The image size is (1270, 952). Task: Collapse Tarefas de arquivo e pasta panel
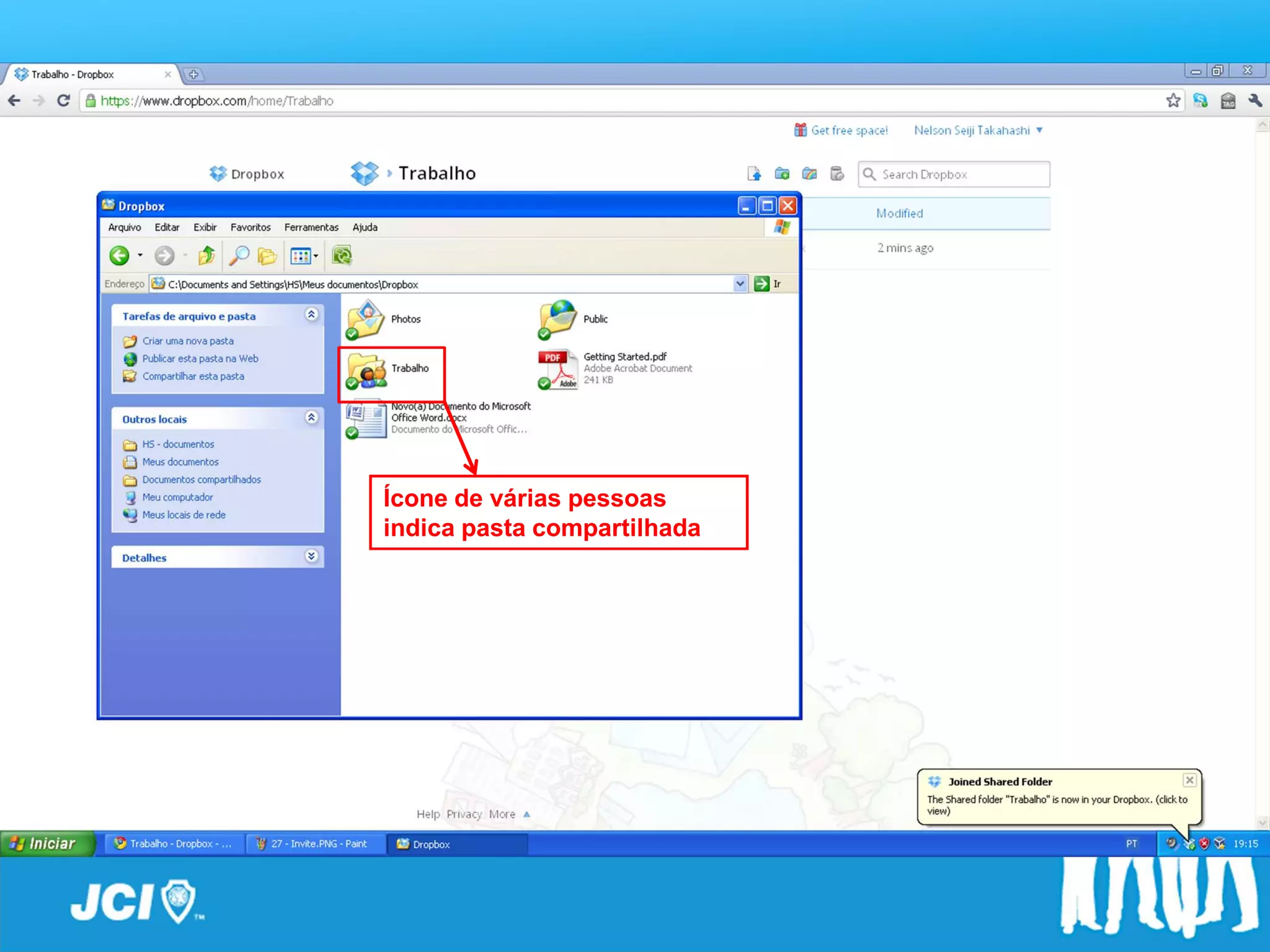click(x=311, y=315)
